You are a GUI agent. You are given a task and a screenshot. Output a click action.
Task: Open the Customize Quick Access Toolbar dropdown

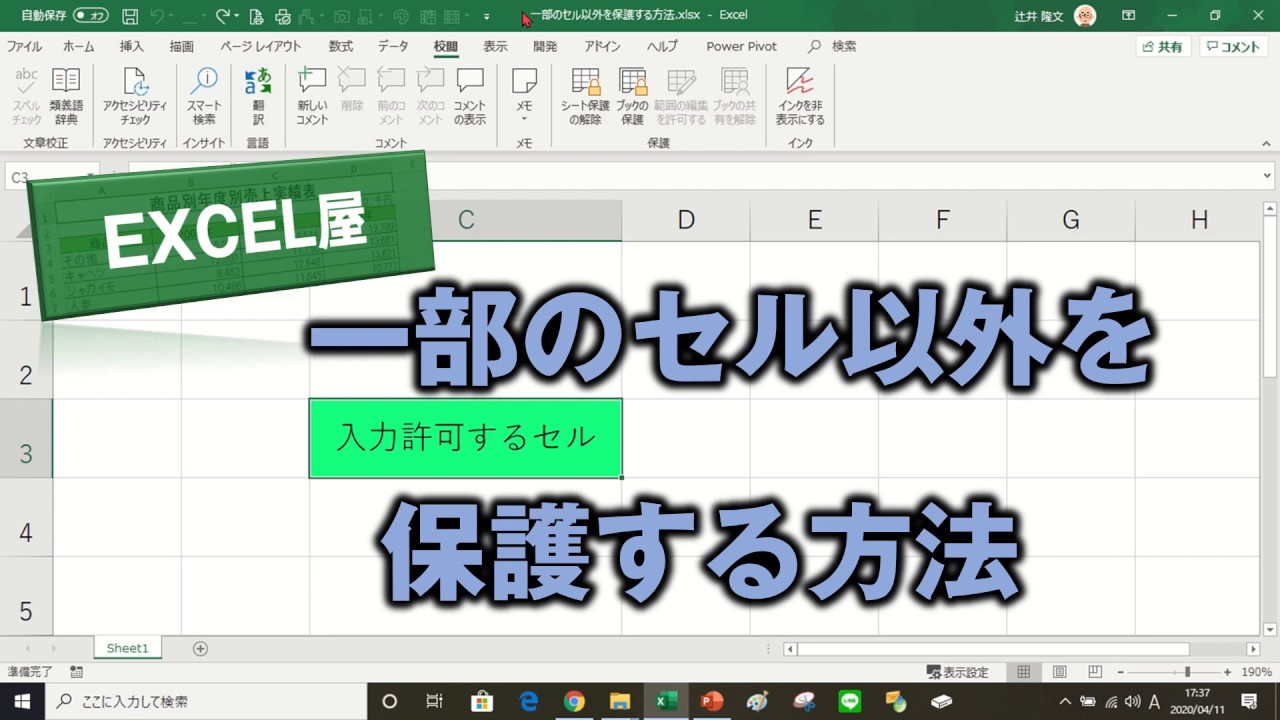[x=487, y=17]
